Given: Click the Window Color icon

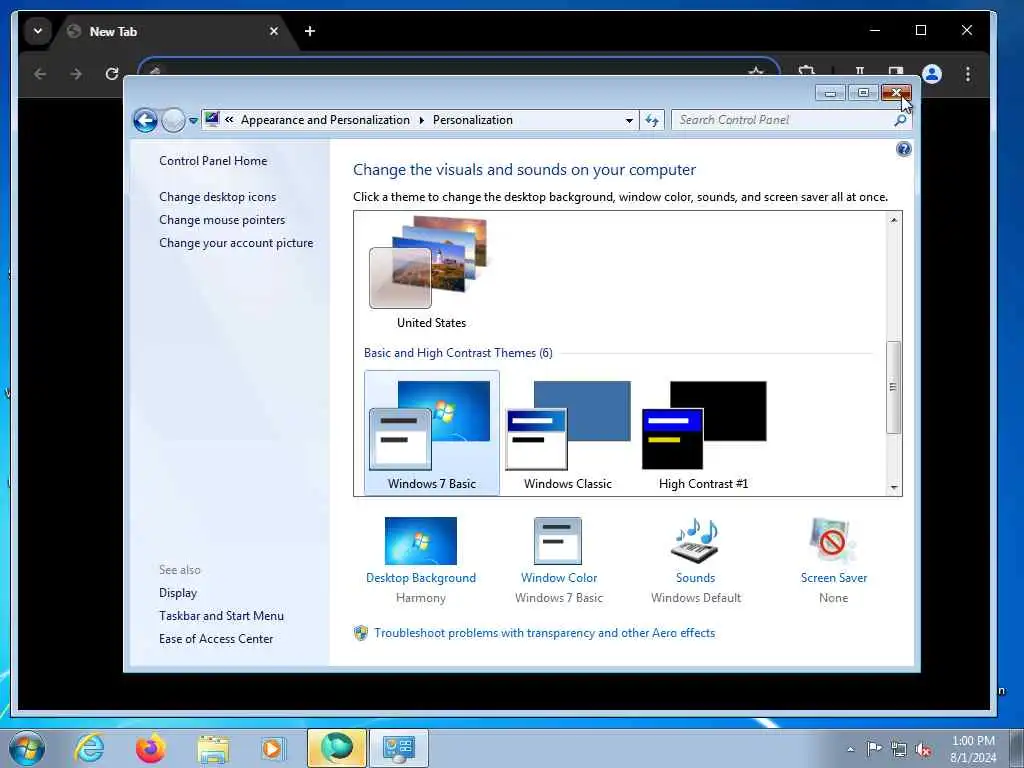Looking at the screenshot, I should click(x=558, y=541).
